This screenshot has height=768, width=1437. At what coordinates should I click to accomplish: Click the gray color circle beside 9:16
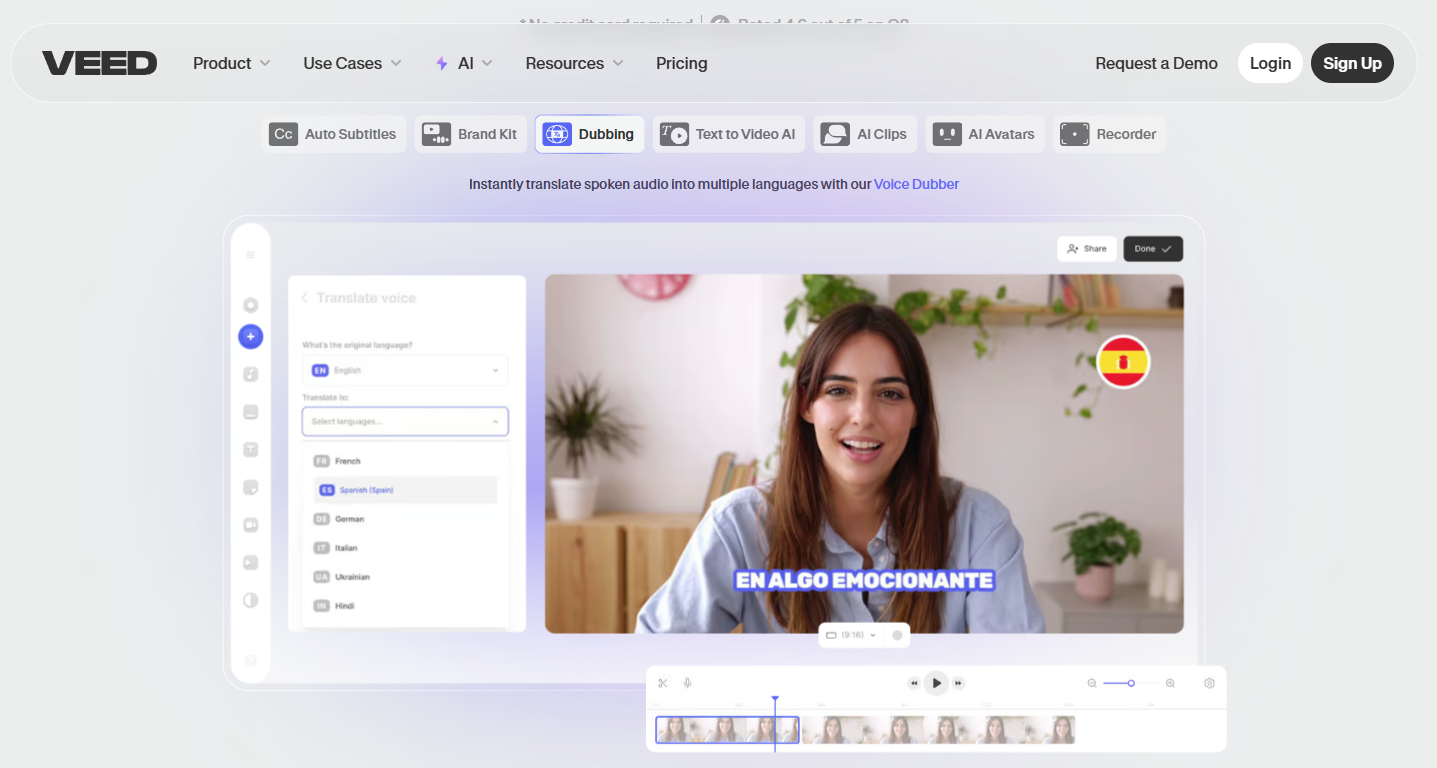click(x=897, y=635)
